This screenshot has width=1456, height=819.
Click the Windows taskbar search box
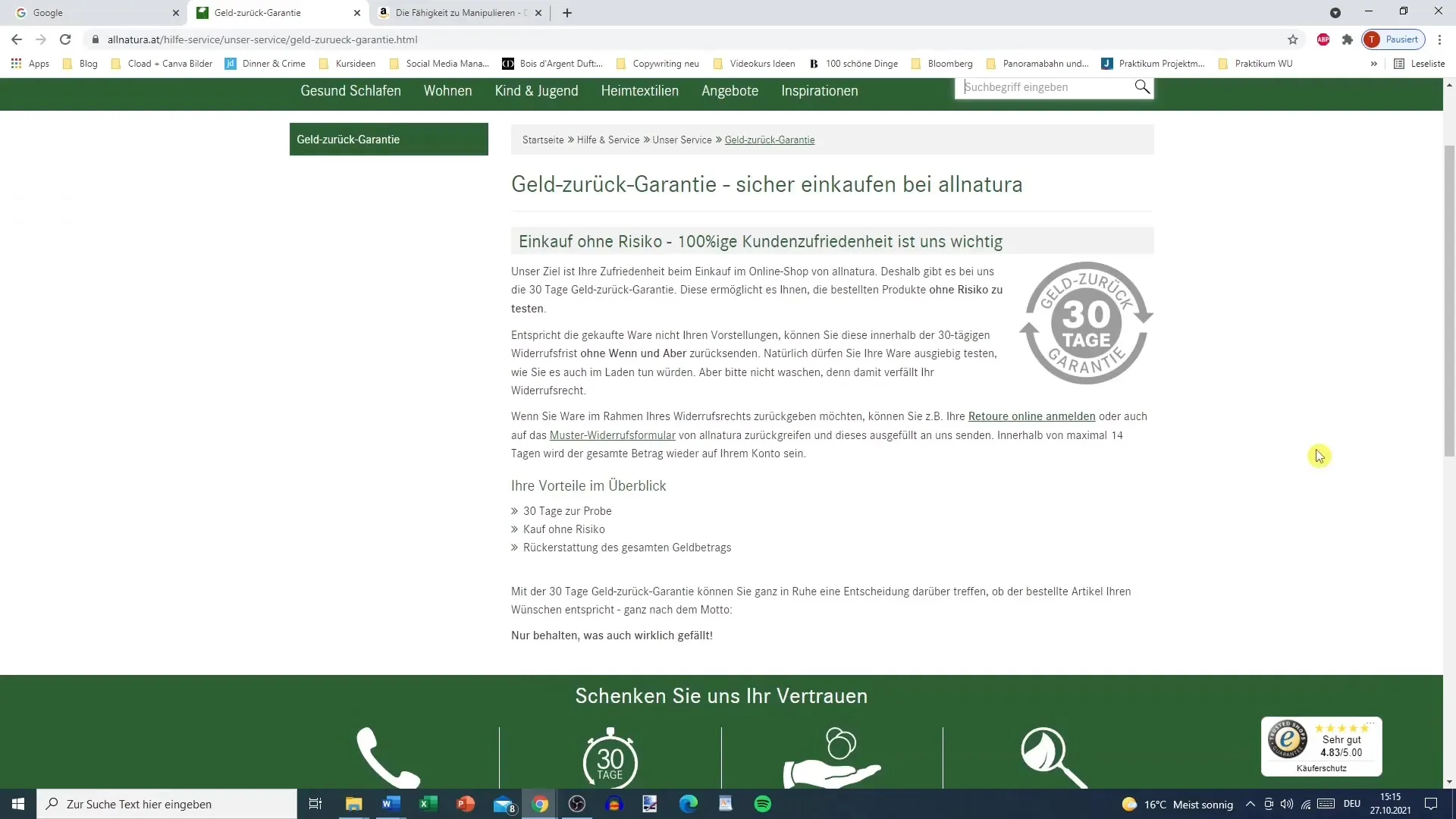[x=167, y=804]
